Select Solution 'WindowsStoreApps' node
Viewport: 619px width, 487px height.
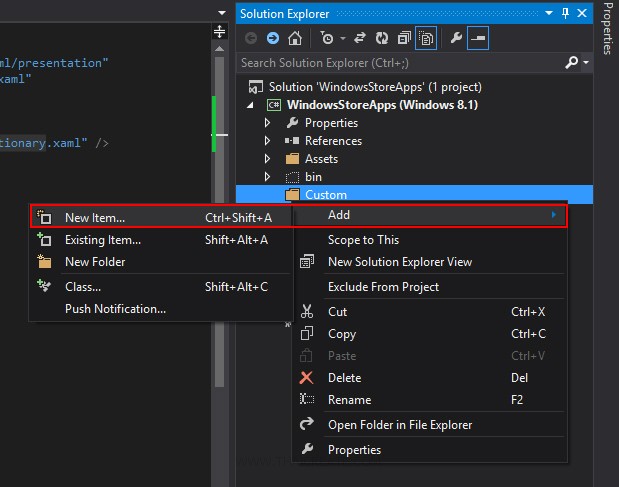click(x=375, y=87)
